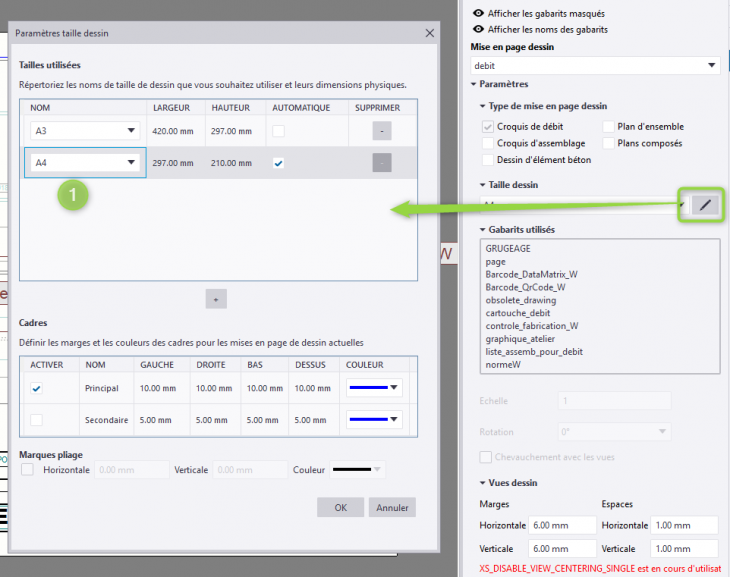730x577 pixels.
Task: Check Dessin d'élément béton option
Action: 487,160
